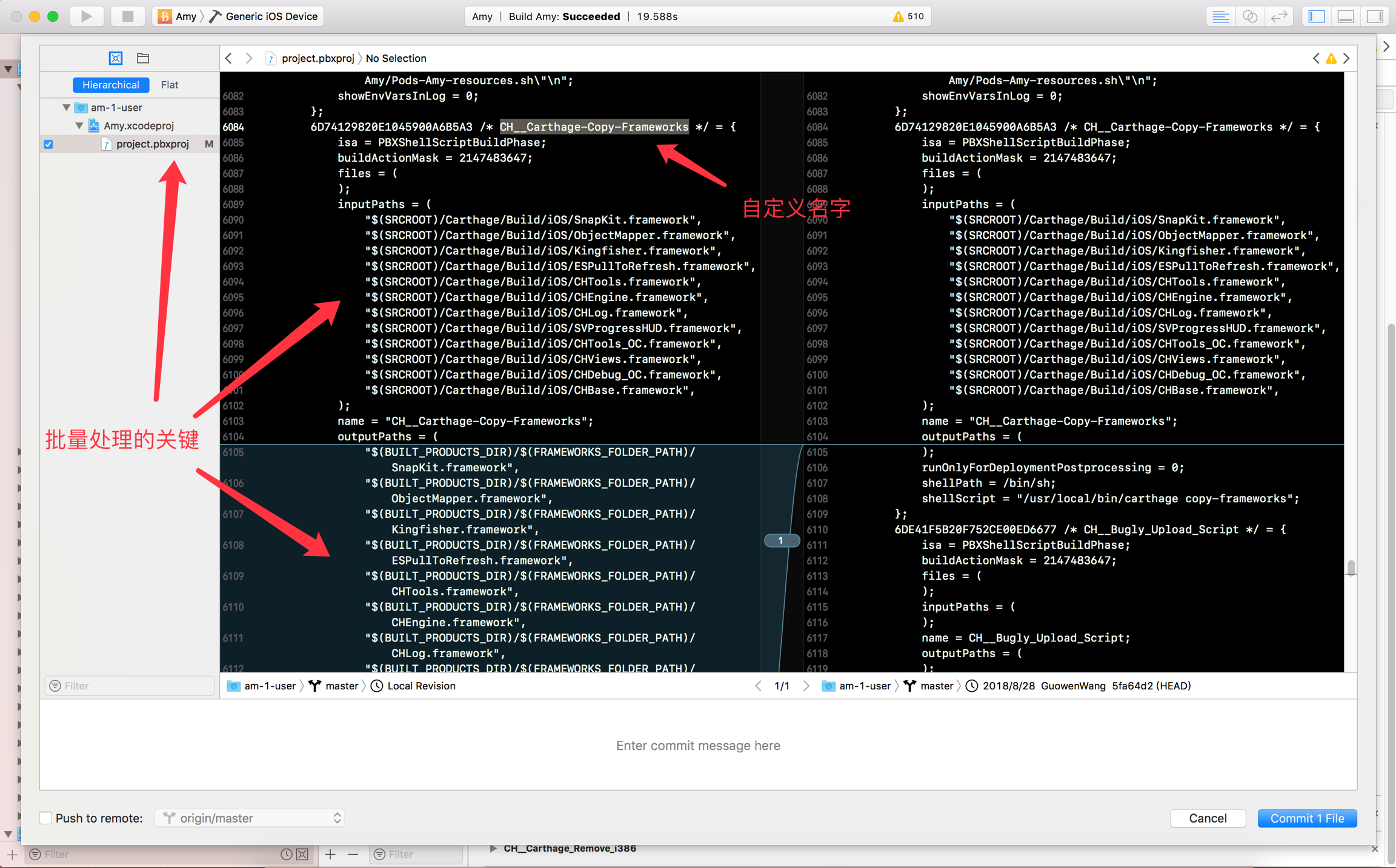Click the Stop build button
This screenshot has height=868, width=1396.
tap(127, 16)
